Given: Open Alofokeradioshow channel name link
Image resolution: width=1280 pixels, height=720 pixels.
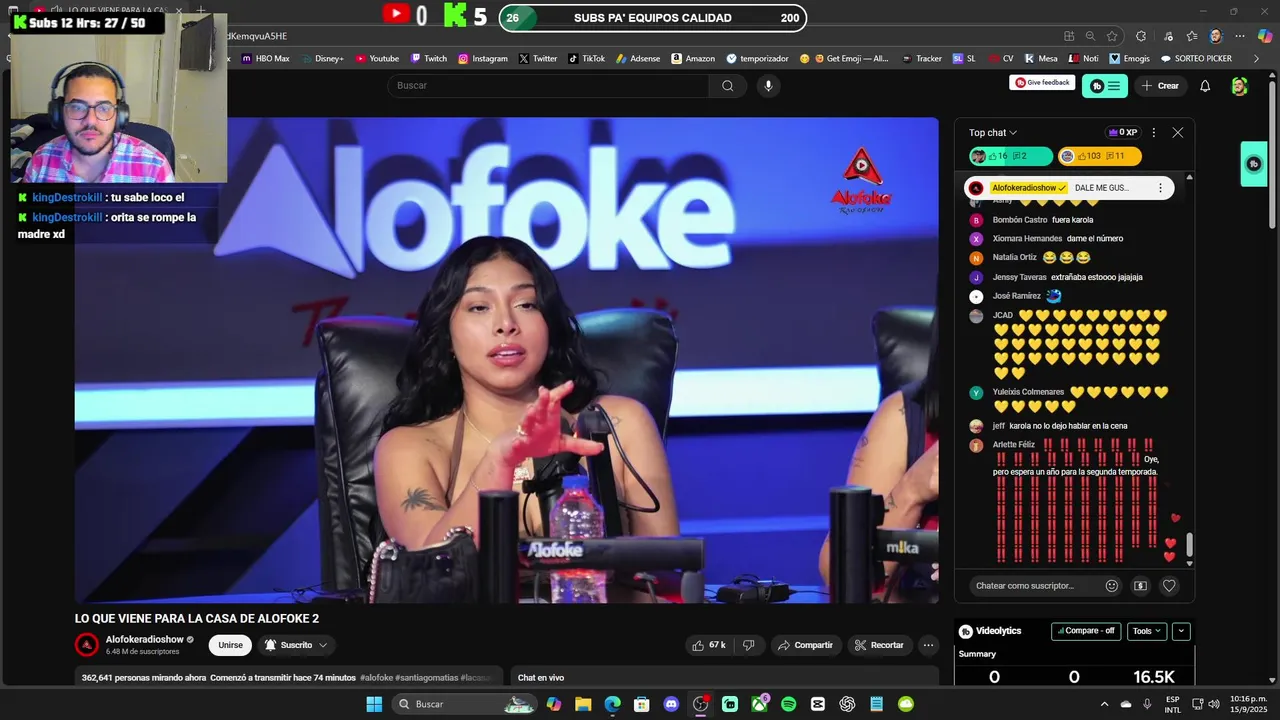Looking at the screenshot, I should point(145,639).
